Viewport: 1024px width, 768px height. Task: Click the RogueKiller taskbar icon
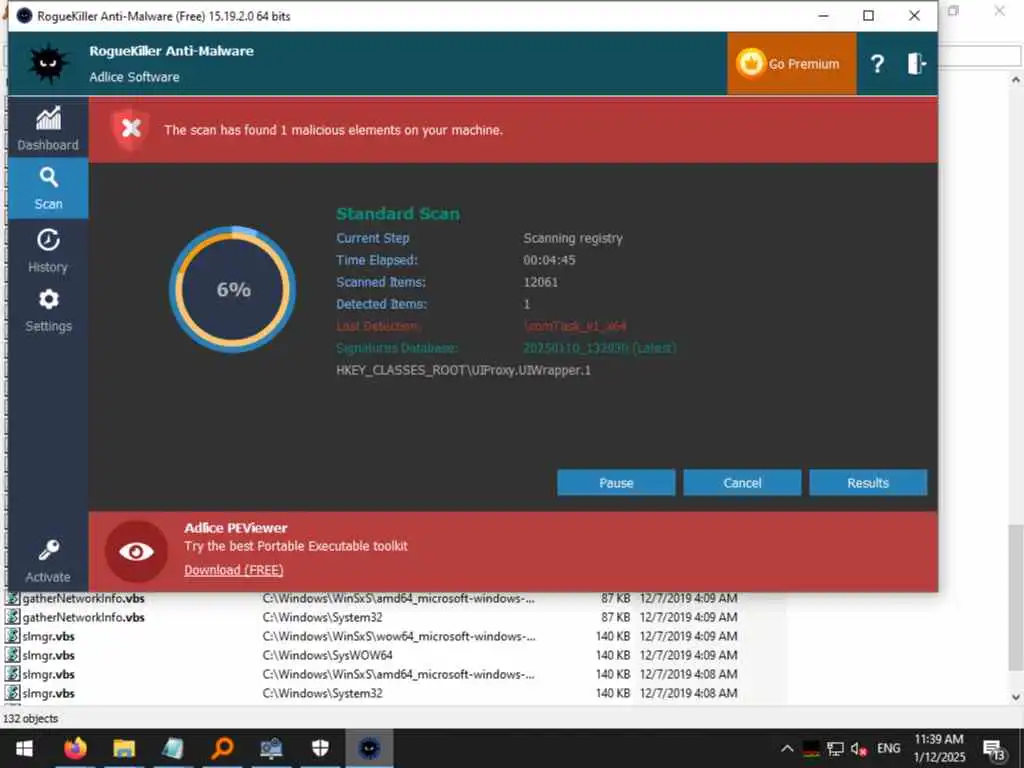pyautogui.click(x=369, y=748)
